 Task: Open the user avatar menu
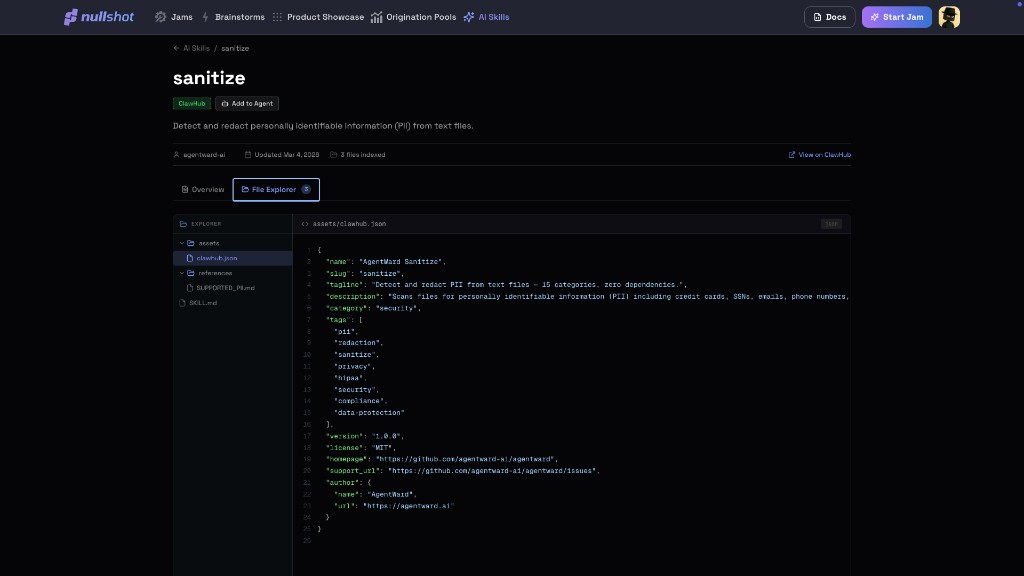(x=949, y=17)
